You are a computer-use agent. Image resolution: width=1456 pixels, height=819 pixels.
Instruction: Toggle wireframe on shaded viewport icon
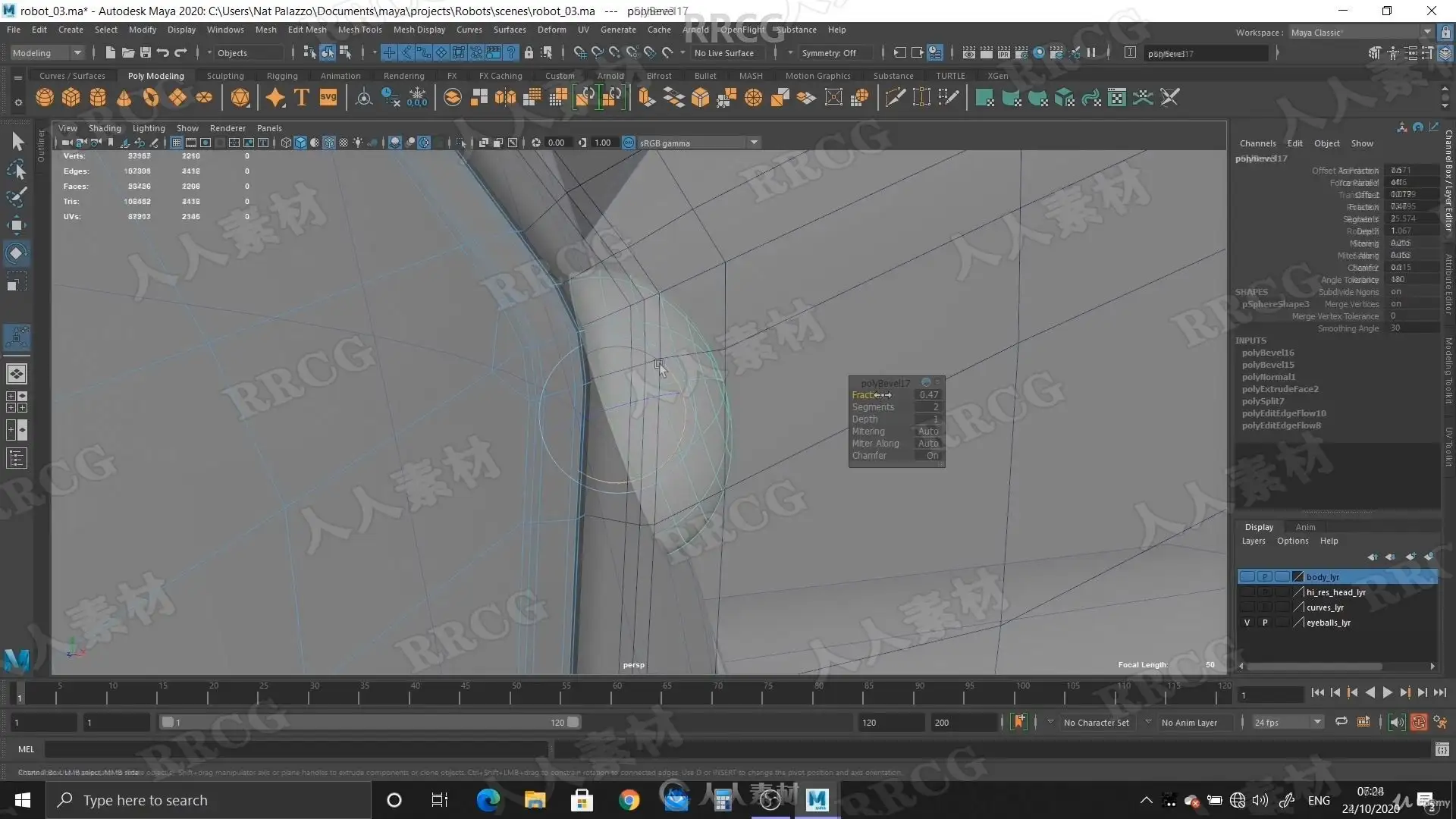point(329,143)
